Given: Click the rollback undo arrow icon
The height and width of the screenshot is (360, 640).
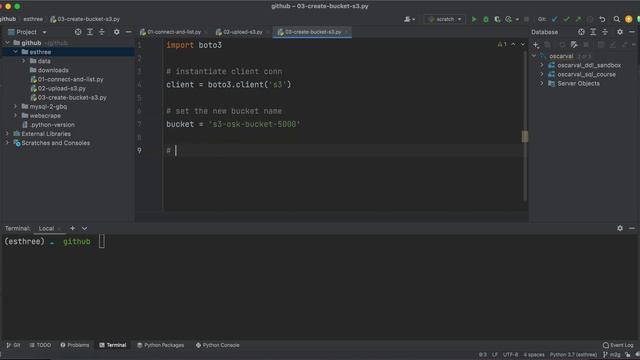Looking at the screenshot, I should [602, 19].
